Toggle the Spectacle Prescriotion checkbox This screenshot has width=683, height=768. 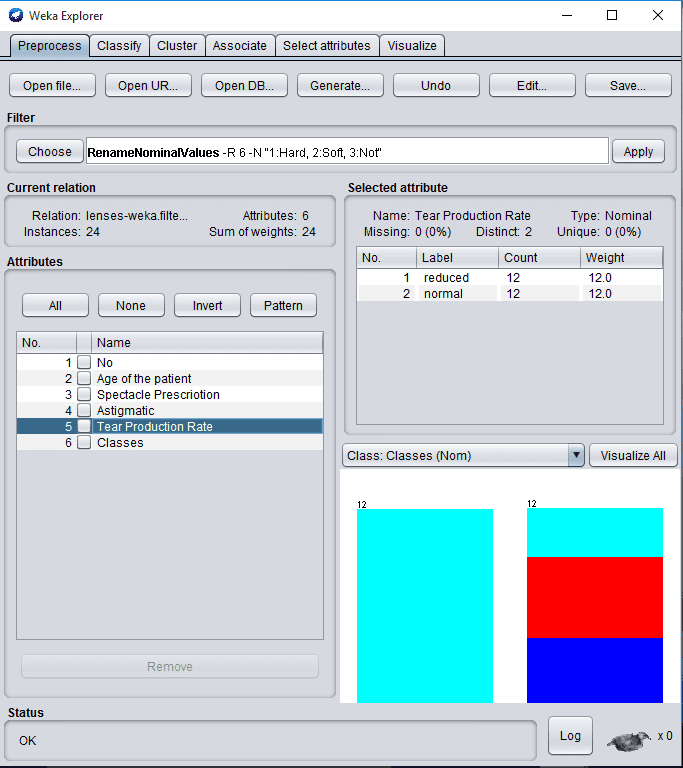(84, 394)
